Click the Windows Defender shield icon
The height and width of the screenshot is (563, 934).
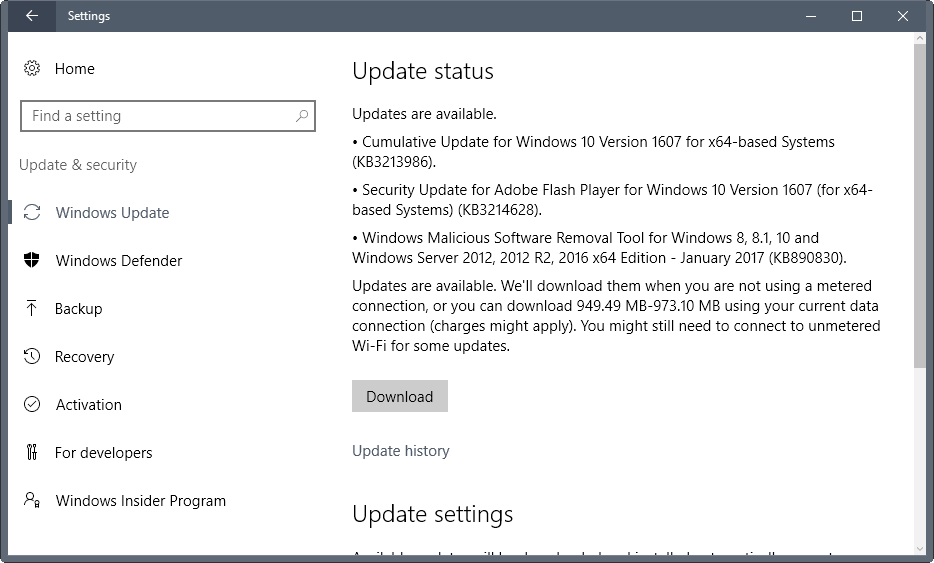tap(32, 260)
